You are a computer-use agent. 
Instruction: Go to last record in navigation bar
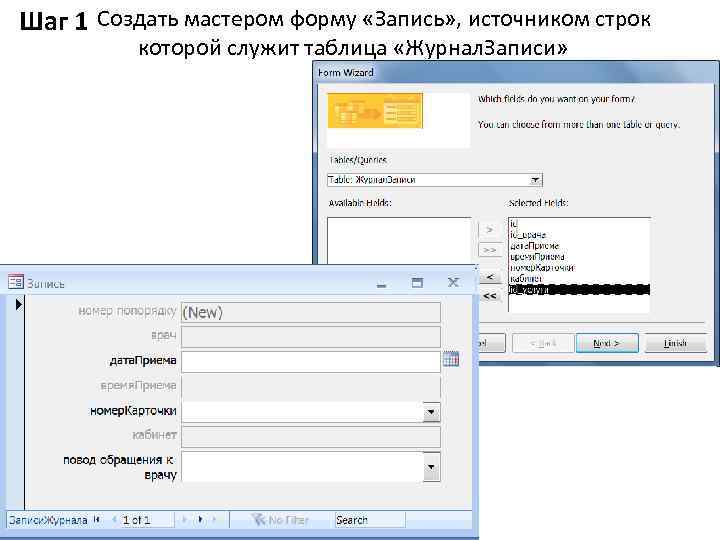(200, 520)
